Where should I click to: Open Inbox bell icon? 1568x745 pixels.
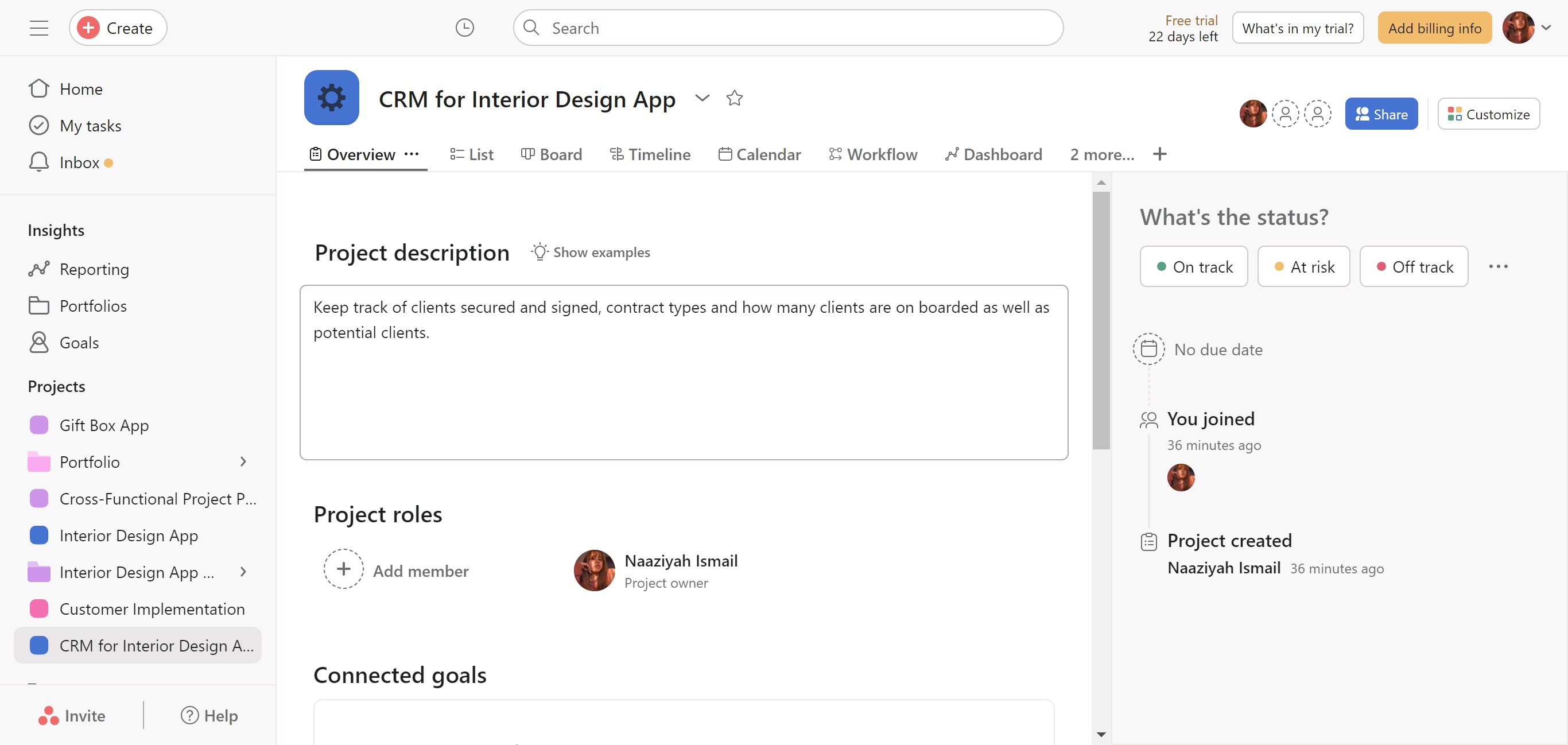coord(39,162)
